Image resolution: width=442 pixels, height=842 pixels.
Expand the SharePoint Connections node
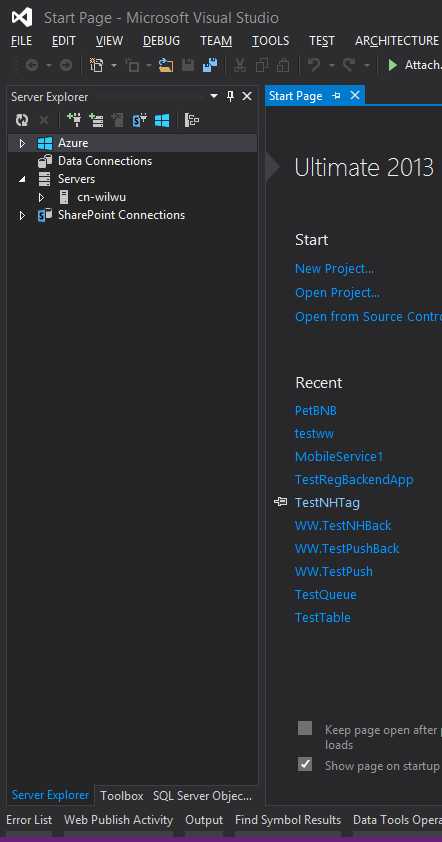tap(22, 215)
